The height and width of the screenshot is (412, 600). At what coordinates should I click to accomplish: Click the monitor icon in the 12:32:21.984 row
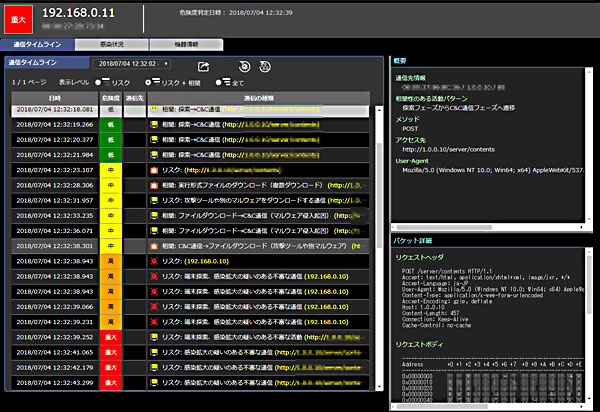[x=154, y=155]
